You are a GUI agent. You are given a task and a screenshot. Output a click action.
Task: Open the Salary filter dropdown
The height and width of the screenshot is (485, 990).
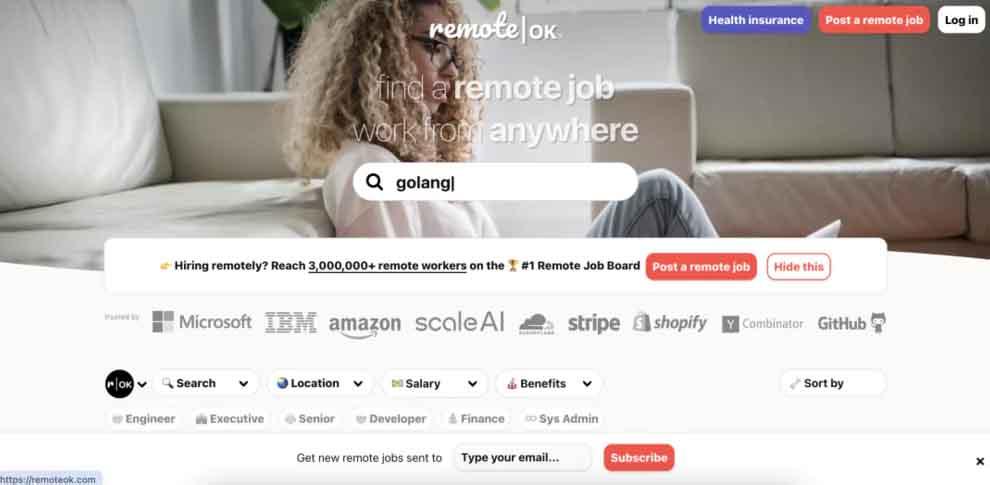click(x=434, y=383)
